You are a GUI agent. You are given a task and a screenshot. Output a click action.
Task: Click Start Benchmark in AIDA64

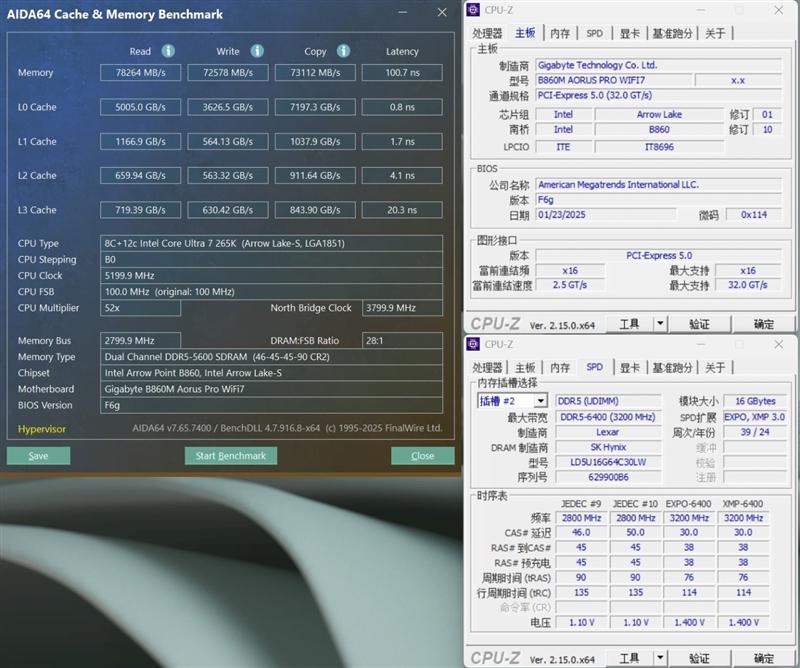231,456
